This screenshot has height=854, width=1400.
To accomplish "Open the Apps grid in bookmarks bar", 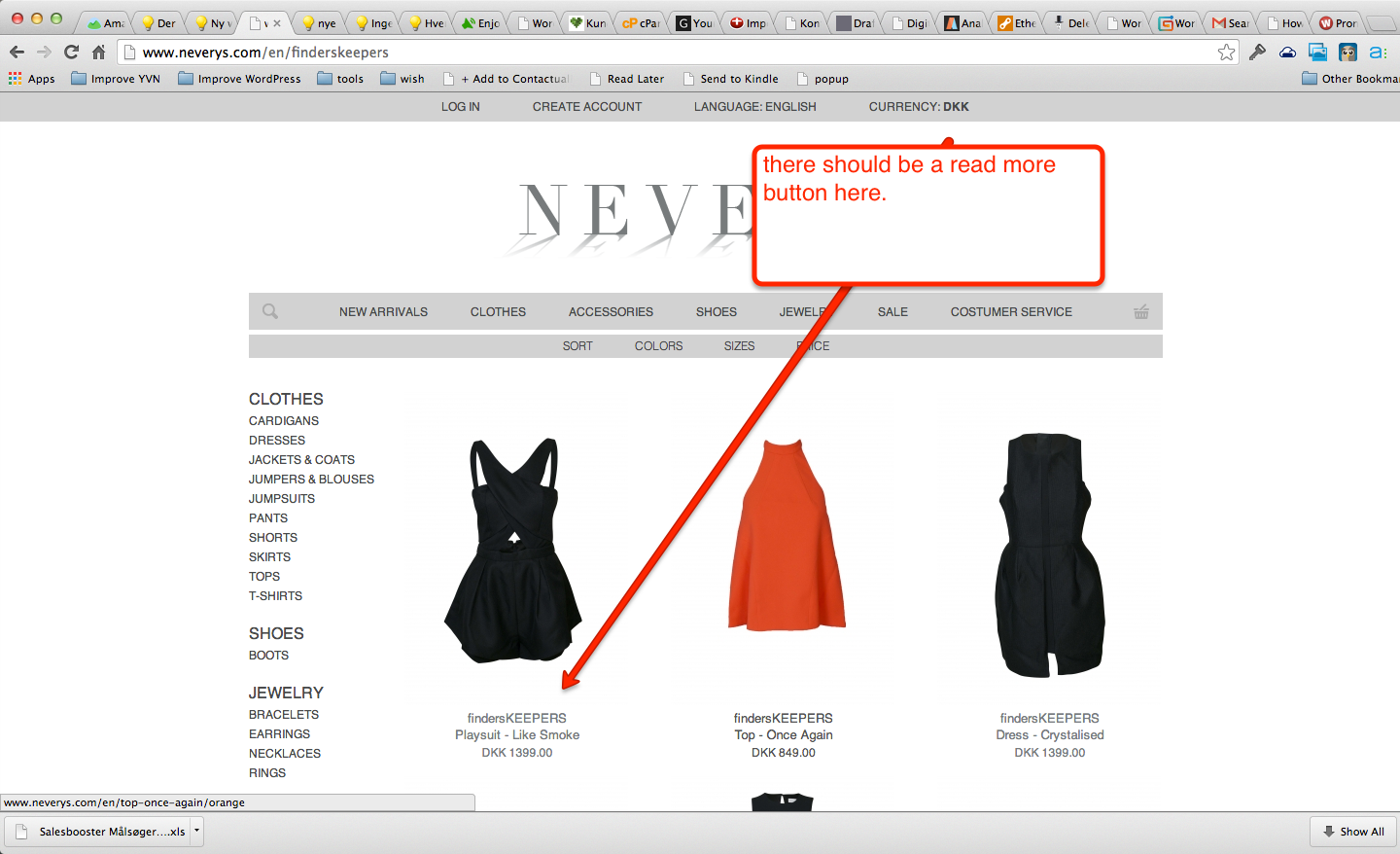I will (32, 79).
